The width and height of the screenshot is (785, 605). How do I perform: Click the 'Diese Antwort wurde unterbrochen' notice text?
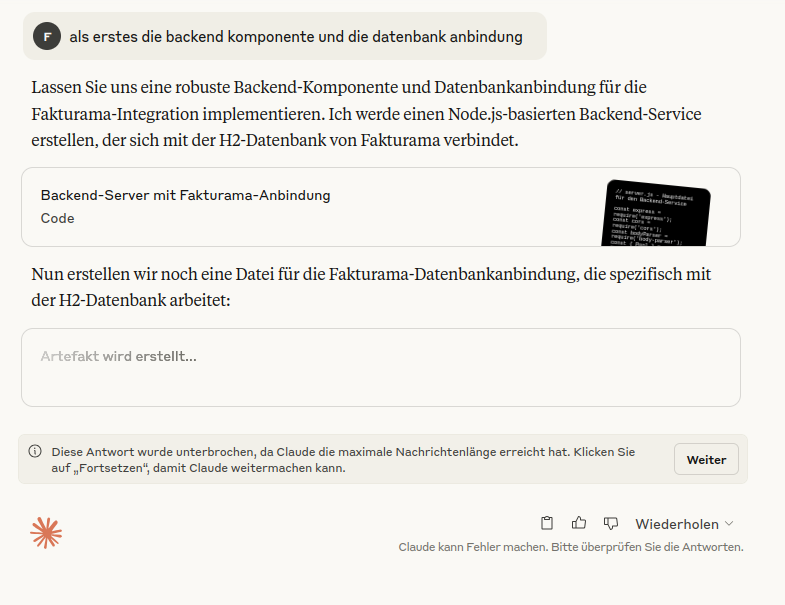[343, 460]
